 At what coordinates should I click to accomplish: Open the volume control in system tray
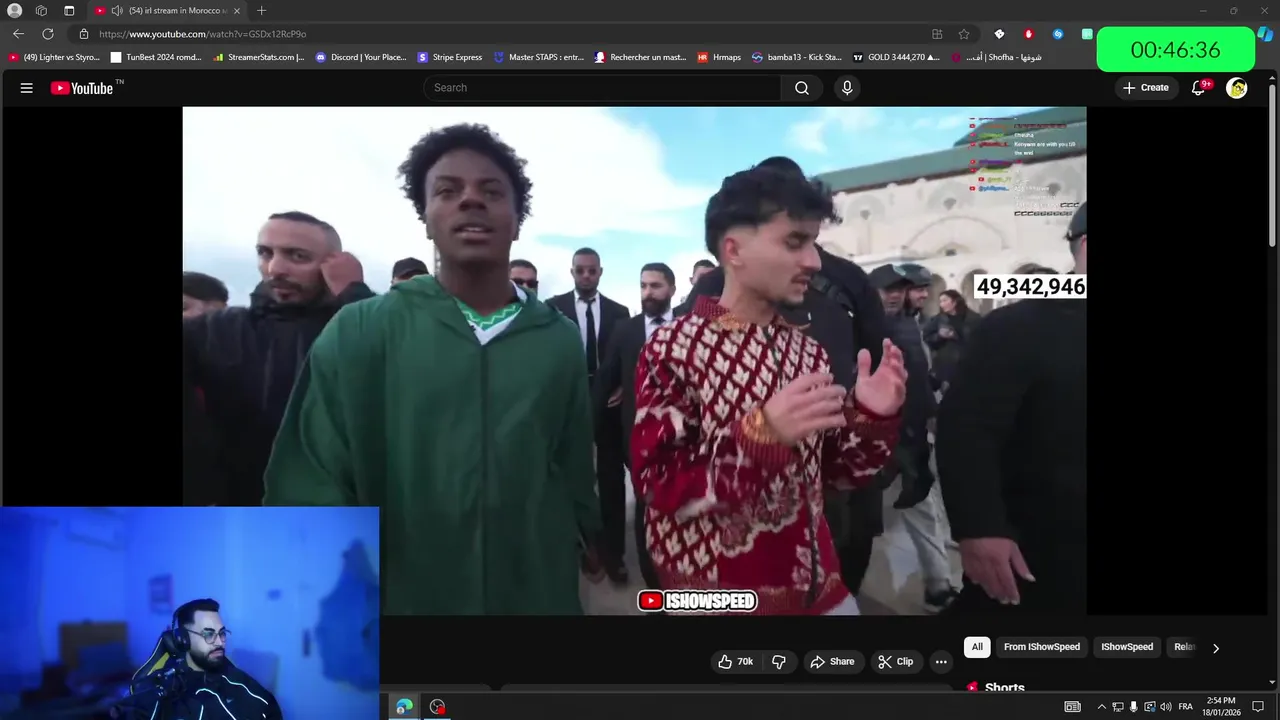tap(1166, 707)
